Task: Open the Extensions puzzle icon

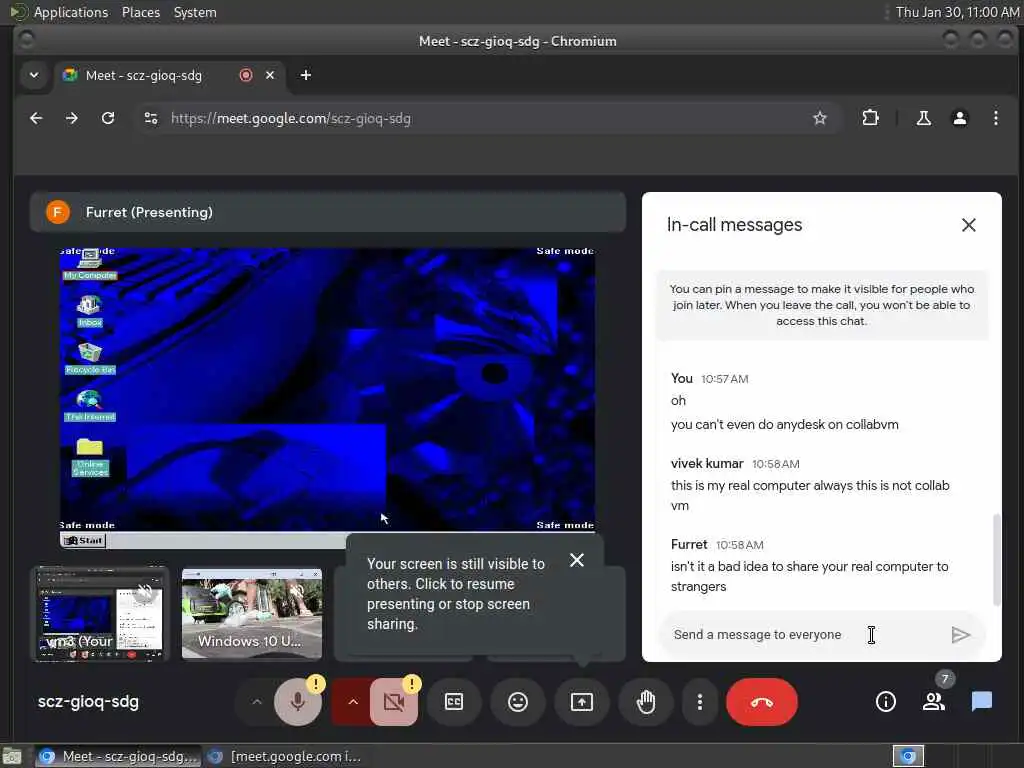Action: pos(871,118)
